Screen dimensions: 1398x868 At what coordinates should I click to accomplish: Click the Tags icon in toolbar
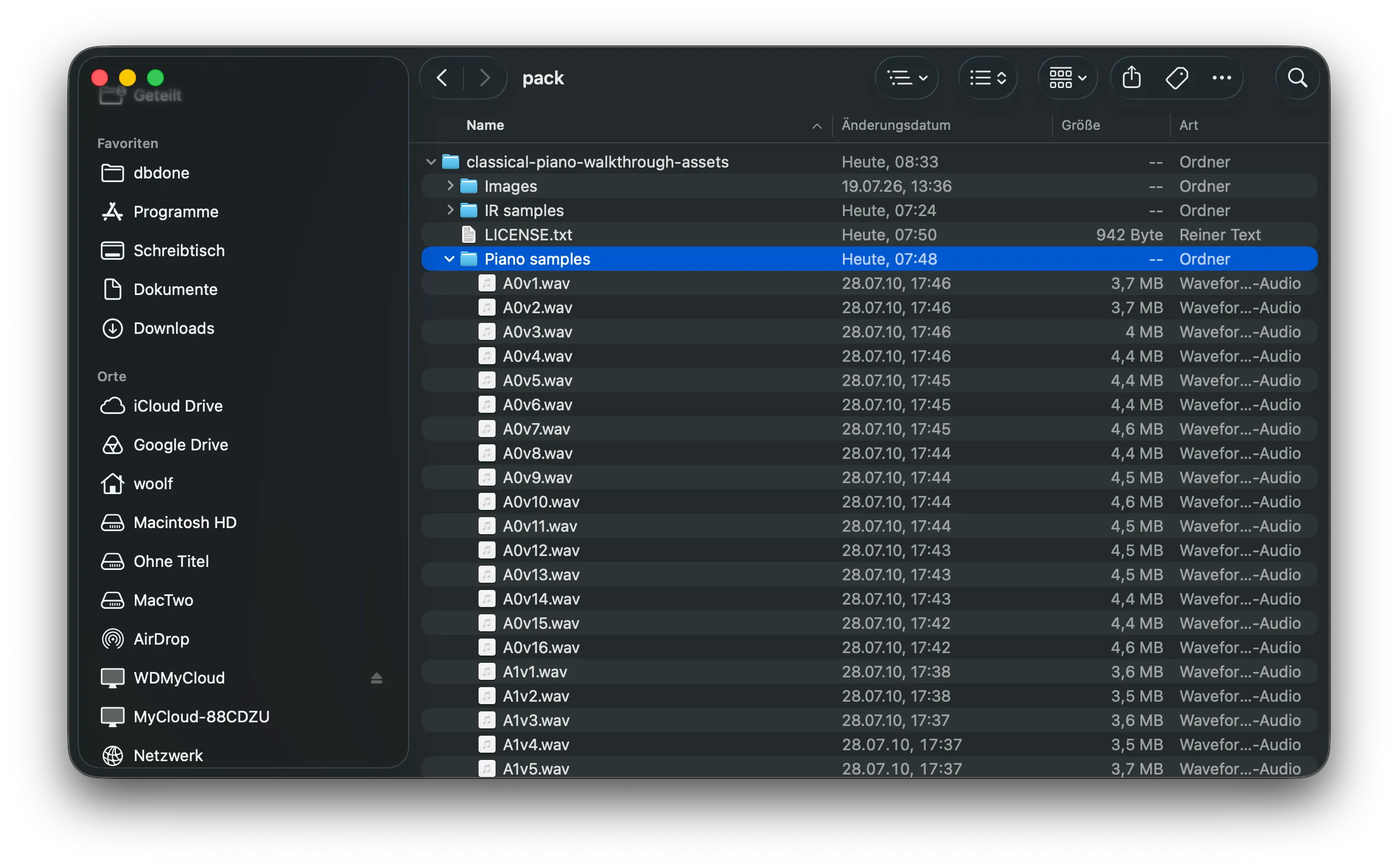[x=1177, y=78]
